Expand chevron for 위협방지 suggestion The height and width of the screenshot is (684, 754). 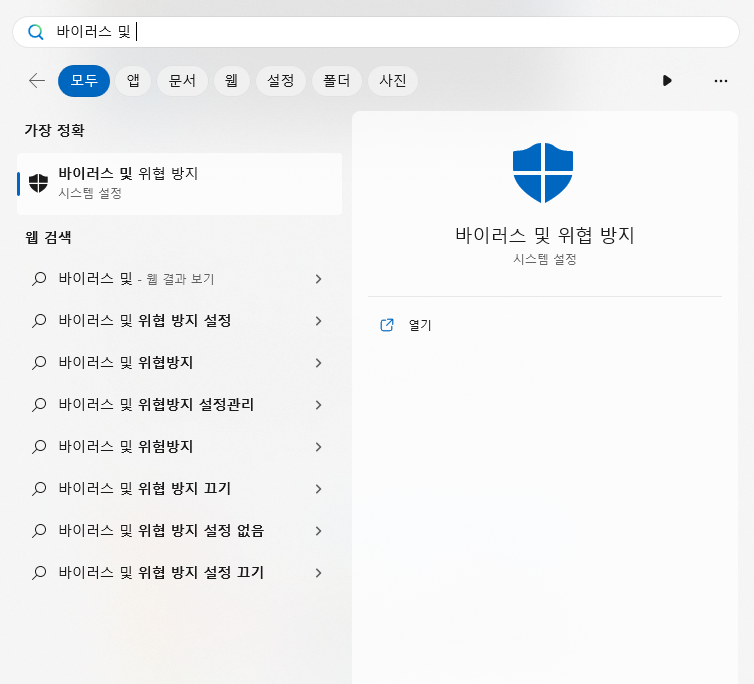click(x=318, y=363)
